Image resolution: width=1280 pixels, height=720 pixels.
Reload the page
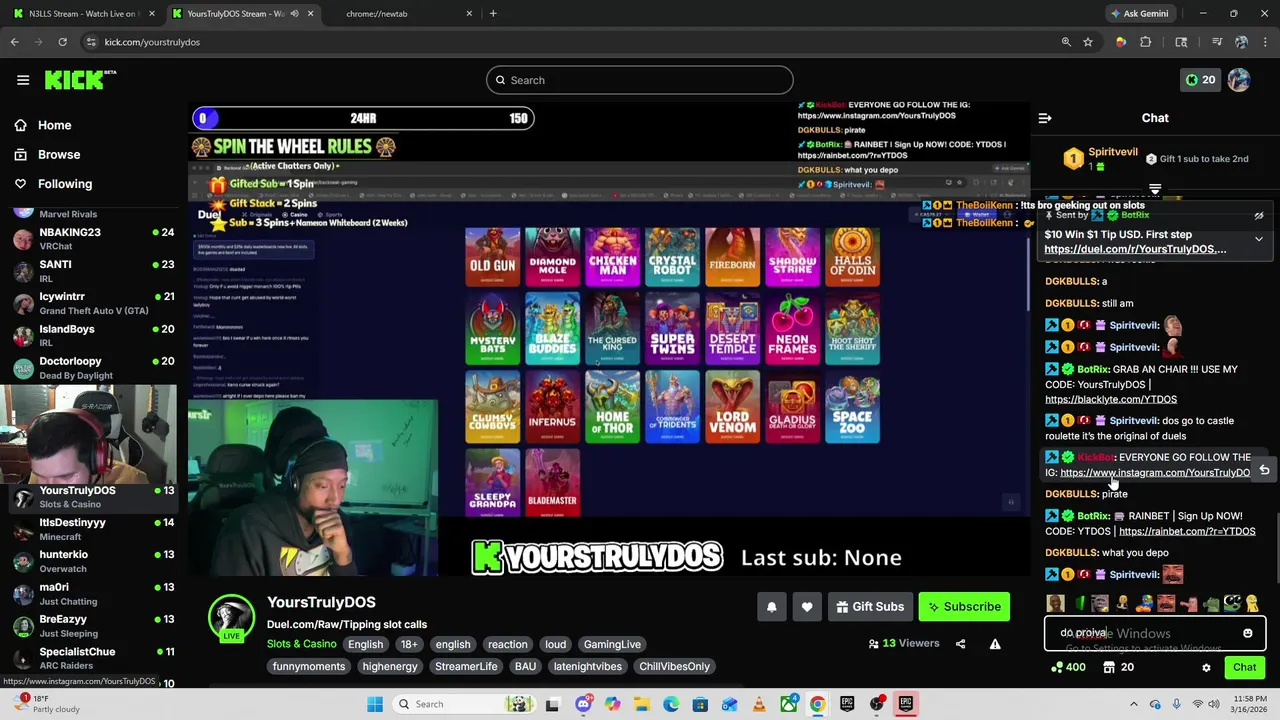(x=62, y=42)
